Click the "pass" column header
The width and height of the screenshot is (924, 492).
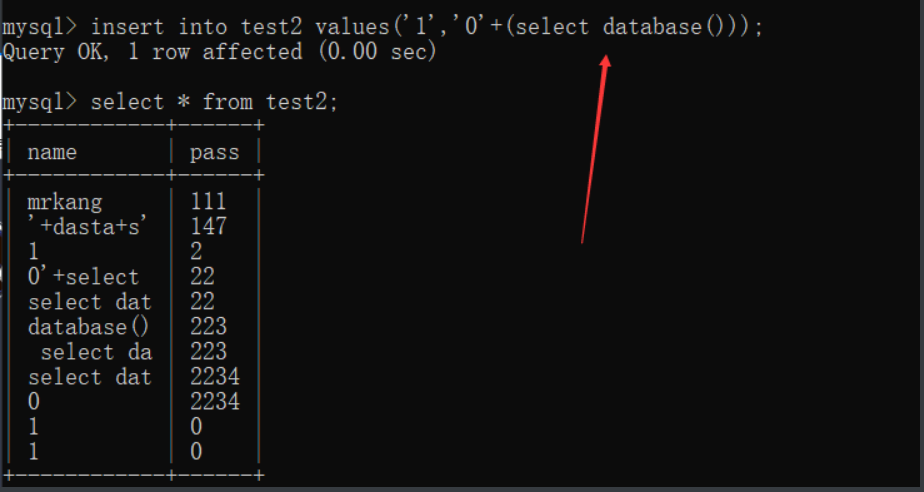(215, 152)
